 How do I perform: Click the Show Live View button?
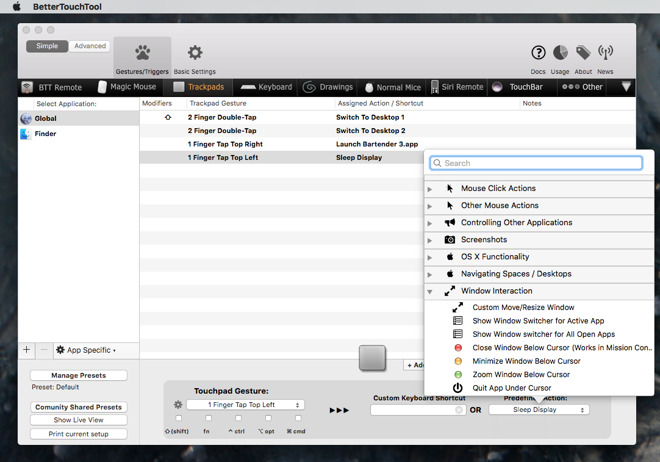click(x=79, y=420)
